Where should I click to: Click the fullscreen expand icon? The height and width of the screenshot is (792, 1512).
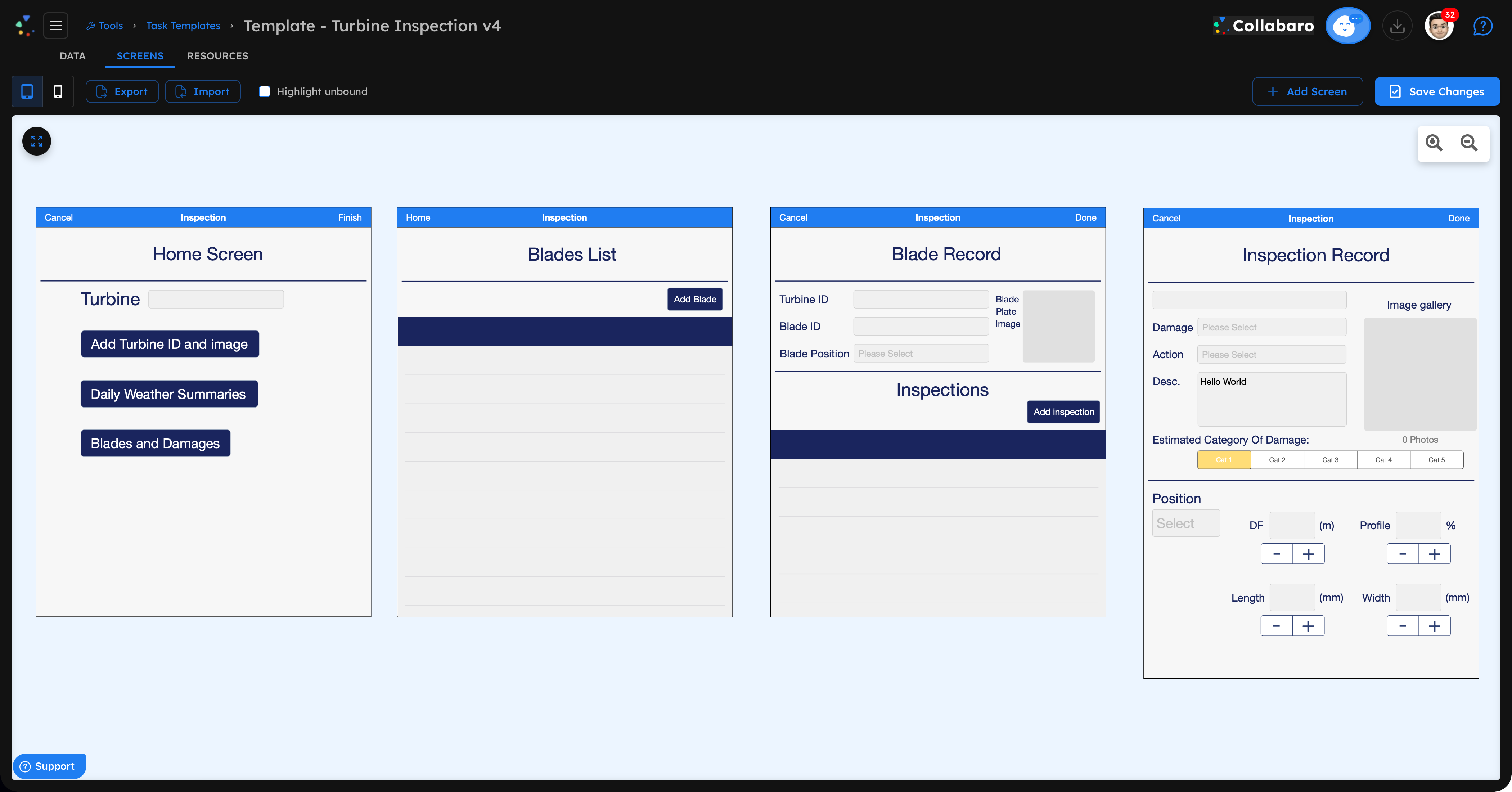pyautogui.click(x=36, y=141)
